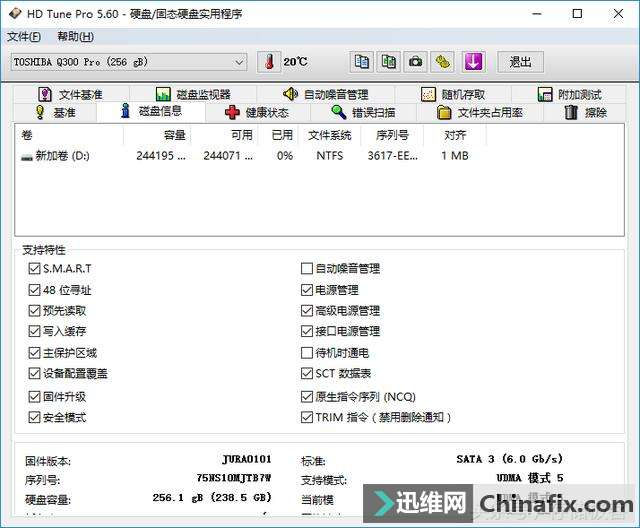
Task: Switch to the 附加测试 tab
Action: point(569,95)
